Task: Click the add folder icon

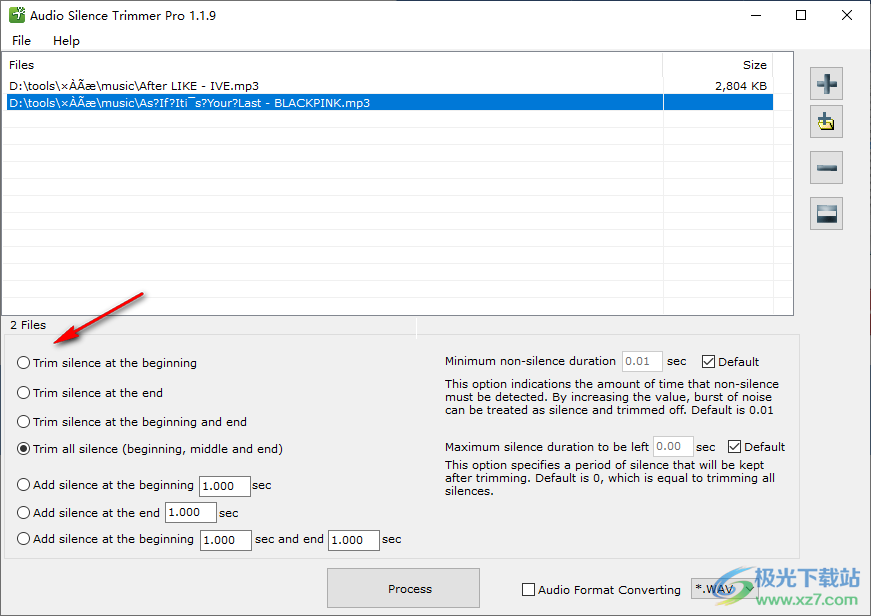Action: coord(826,123)
